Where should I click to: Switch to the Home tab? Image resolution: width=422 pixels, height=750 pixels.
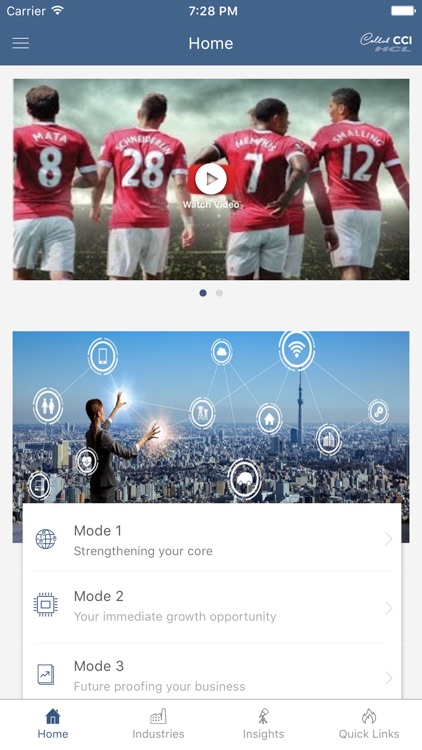[x=53, y=724]
